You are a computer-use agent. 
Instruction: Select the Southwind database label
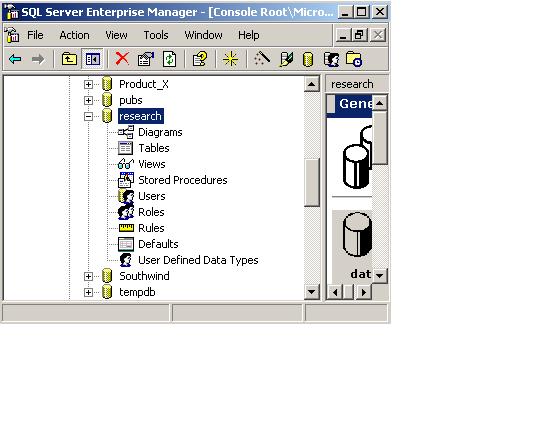[x=144, y=276]
